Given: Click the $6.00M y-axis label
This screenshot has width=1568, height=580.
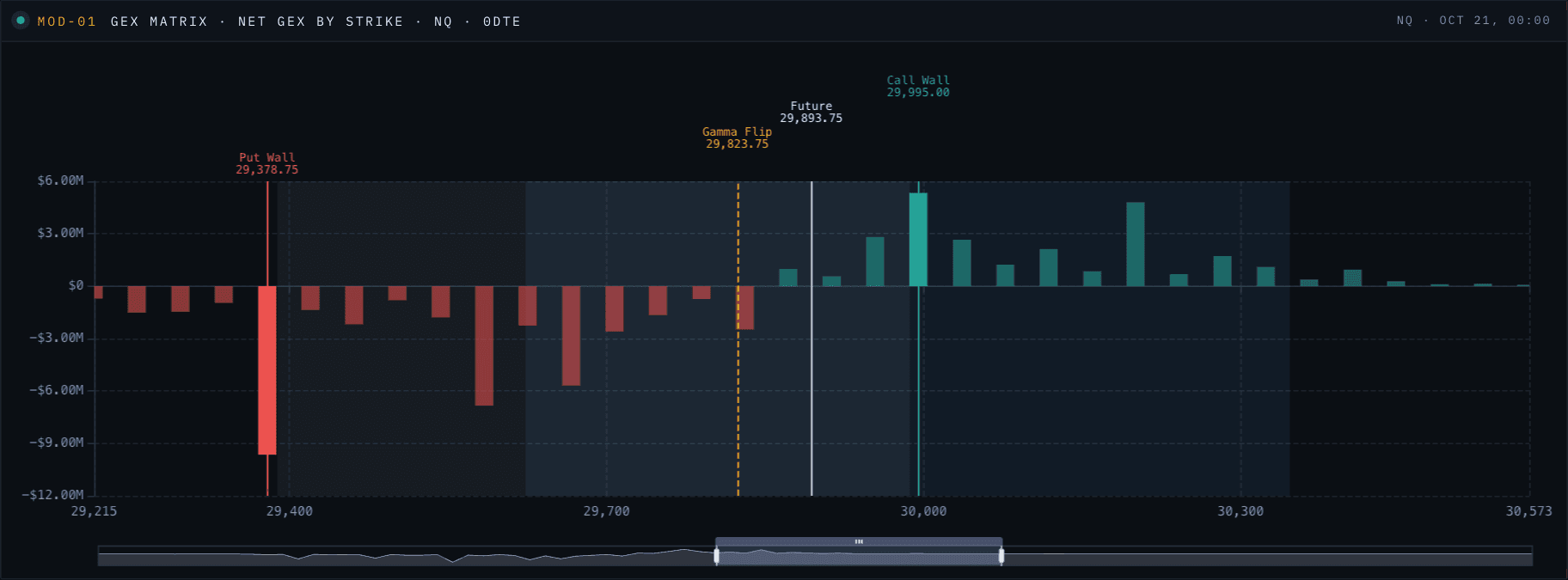Looking at the screenshot, I should tap(60, 180).
